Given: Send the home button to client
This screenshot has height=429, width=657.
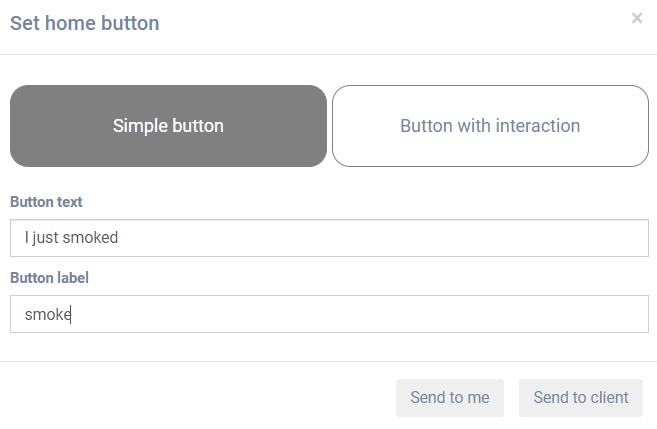Looking at the screenshot, I should (581, 398).
